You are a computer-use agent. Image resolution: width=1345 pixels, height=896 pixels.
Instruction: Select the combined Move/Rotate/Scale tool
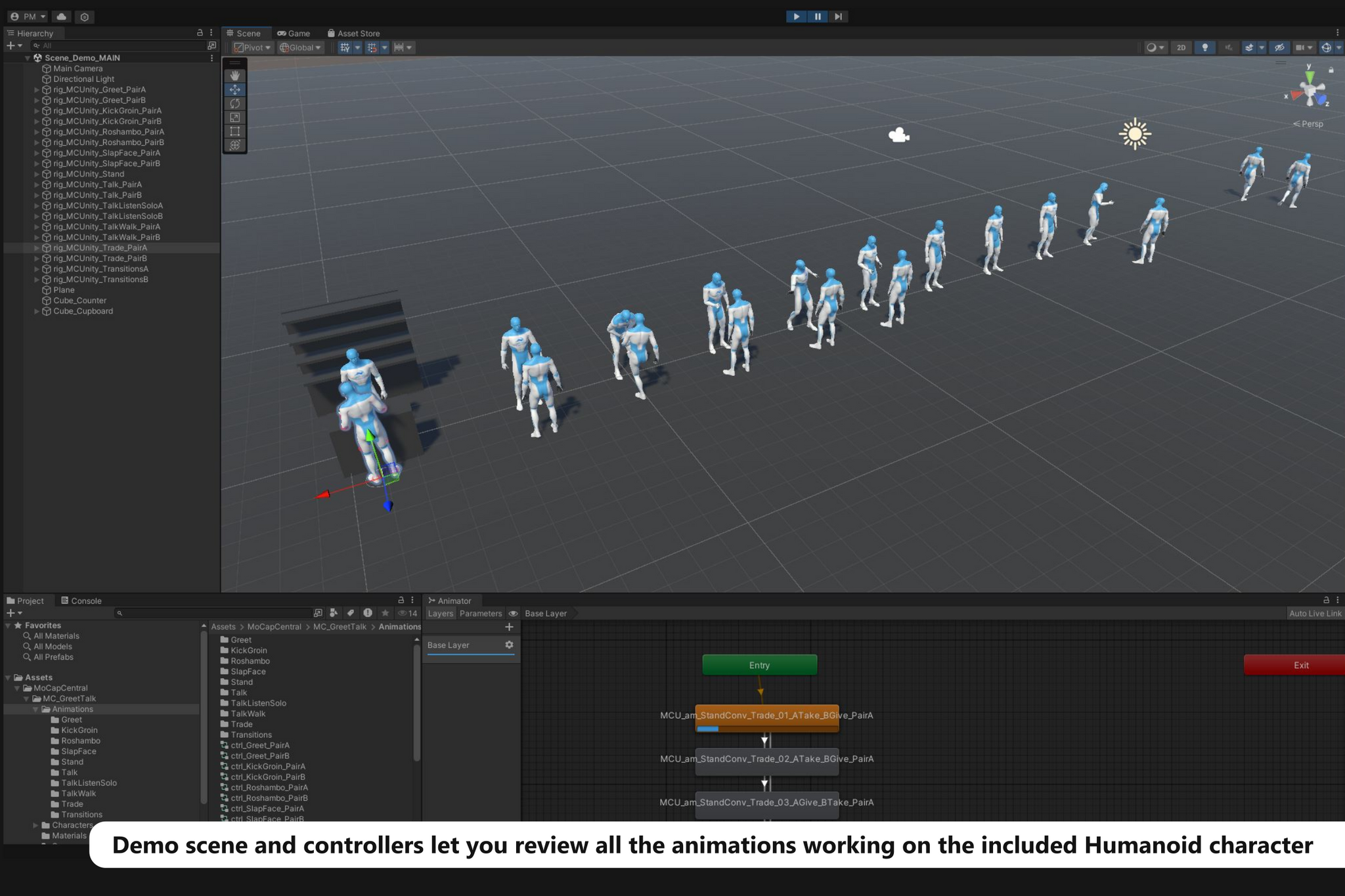pos(235,144)
